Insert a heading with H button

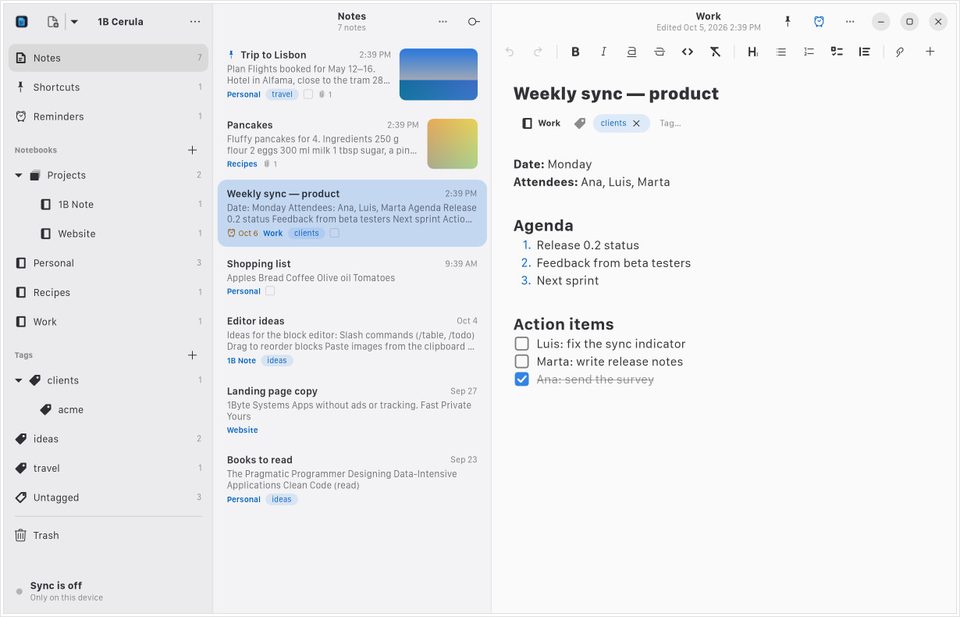752,52
